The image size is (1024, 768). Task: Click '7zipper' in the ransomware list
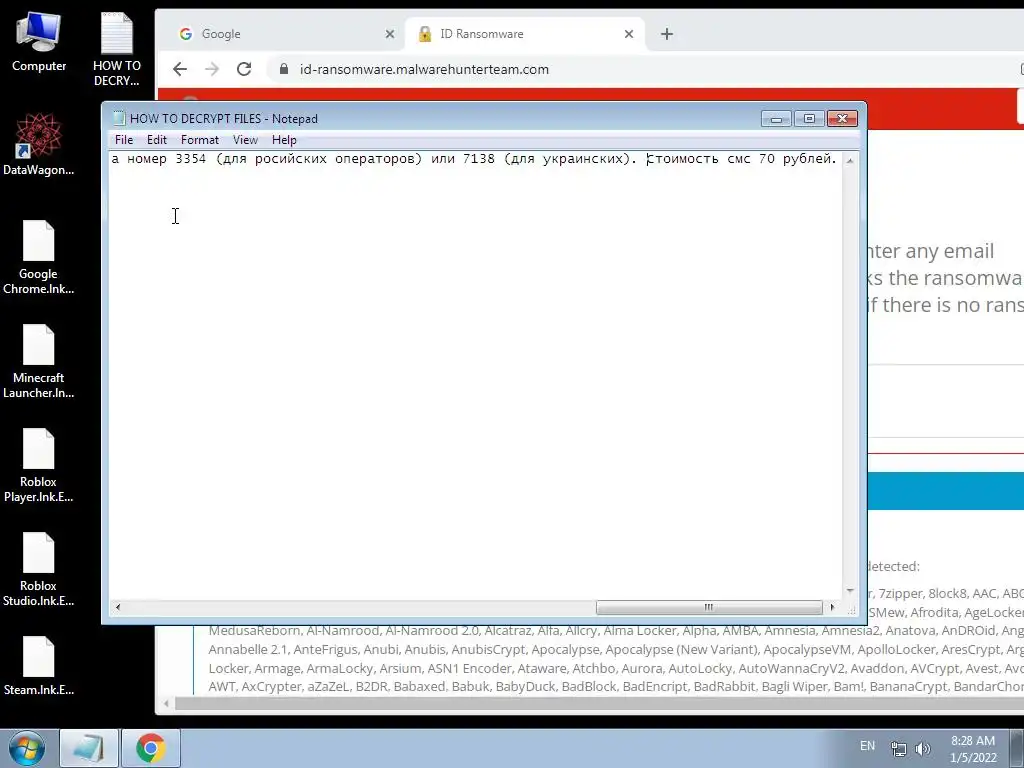(900, 594)
